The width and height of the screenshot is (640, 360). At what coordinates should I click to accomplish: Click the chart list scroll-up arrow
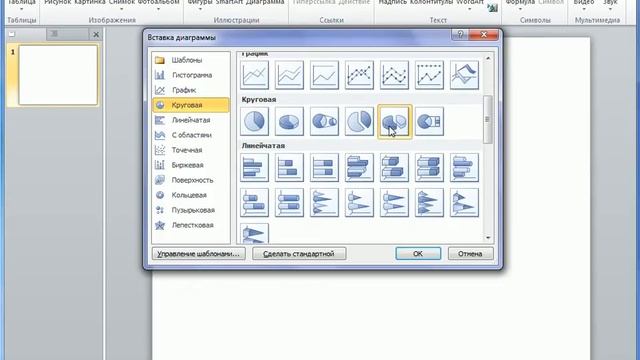488,58
